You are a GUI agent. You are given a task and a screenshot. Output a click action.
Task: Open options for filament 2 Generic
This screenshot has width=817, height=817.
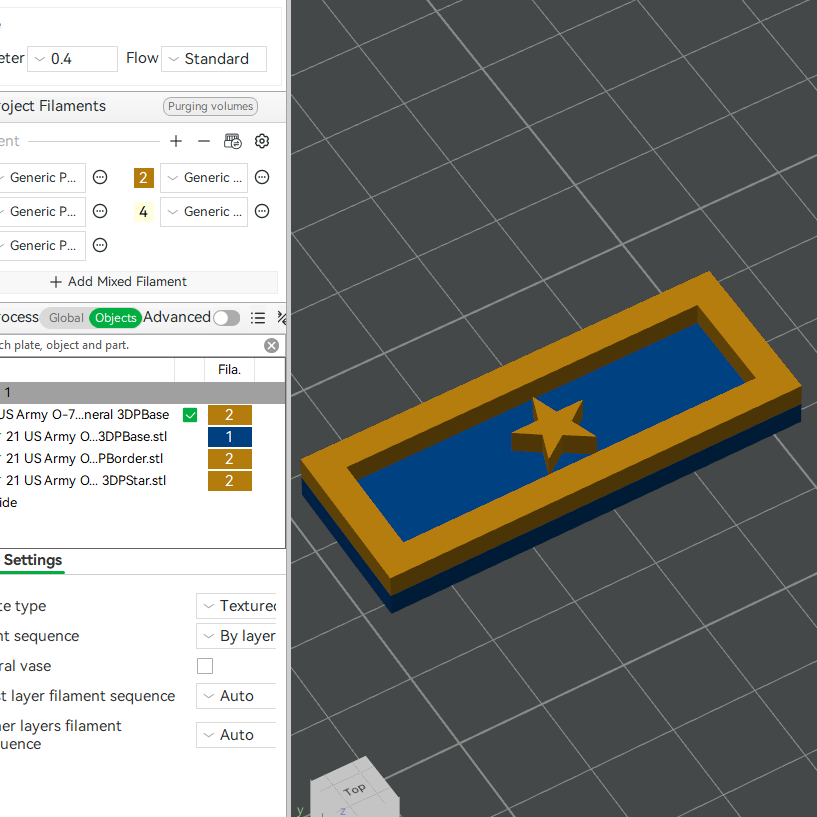(262, 178)
